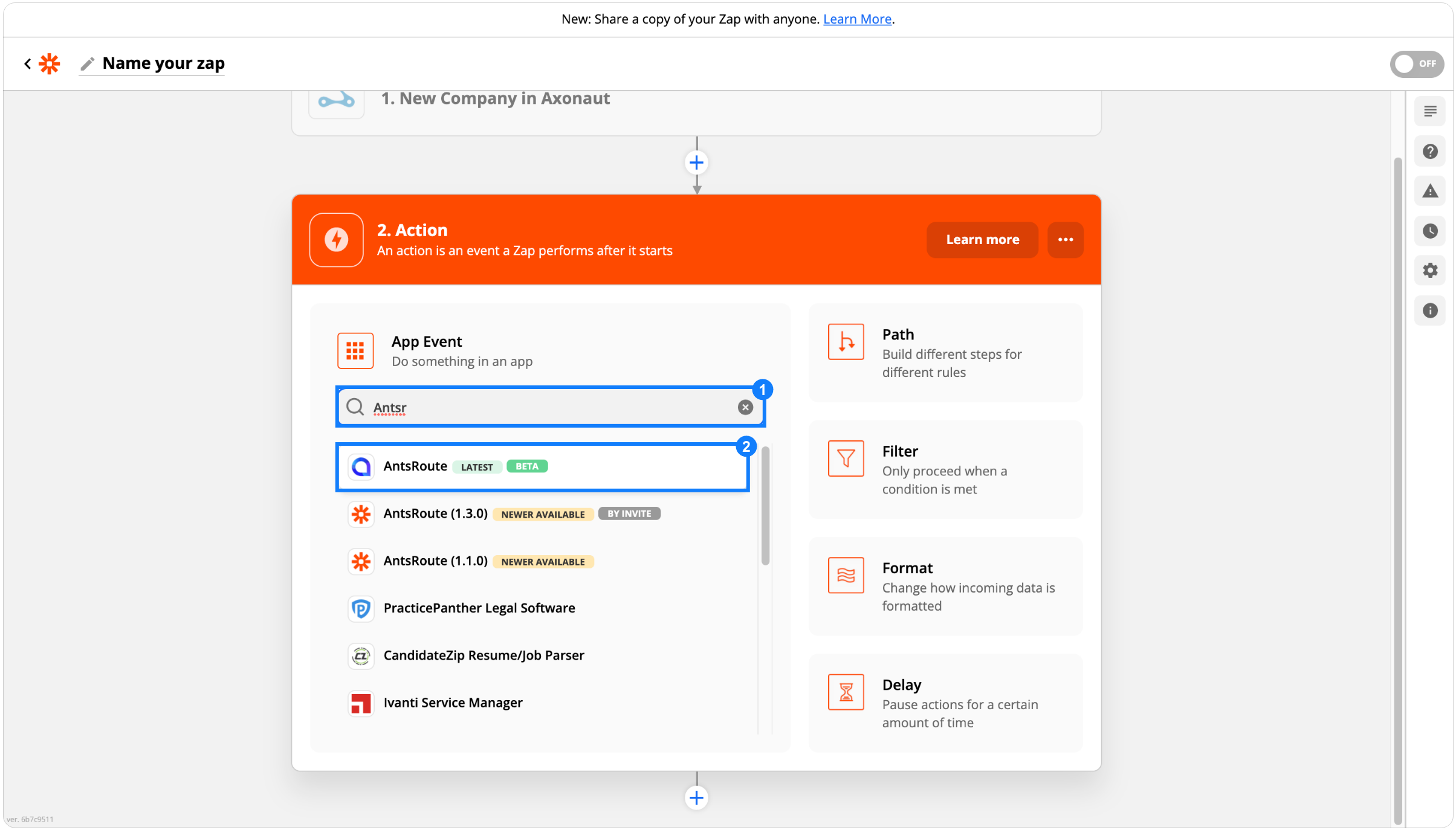Viewport: 1456px width, 830px height.
Task: Open the action step three-dot menu
Action: [1066, 240]
